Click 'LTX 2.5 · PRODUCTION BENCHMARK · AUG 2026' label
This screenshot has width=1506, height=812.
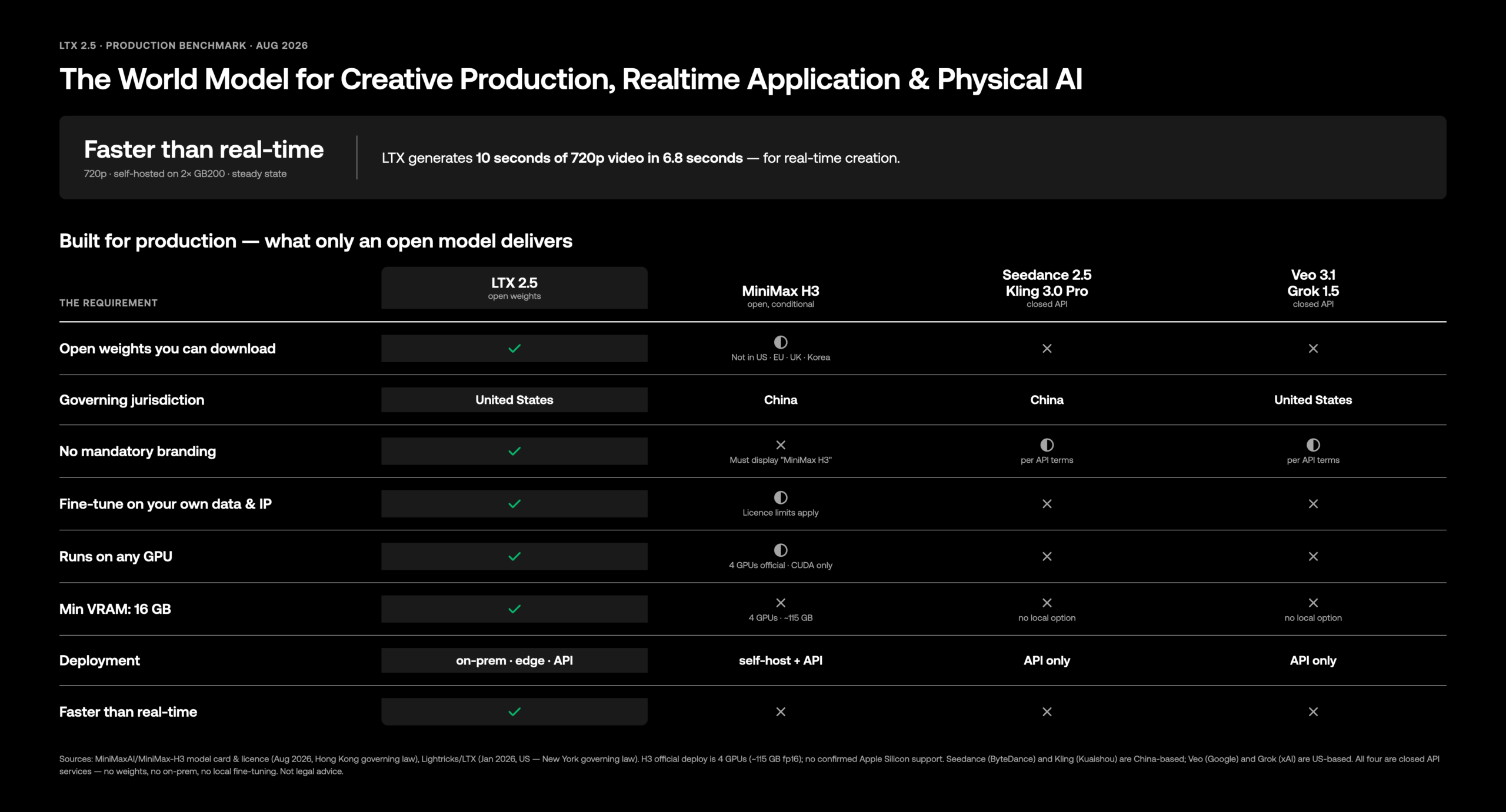184,45
